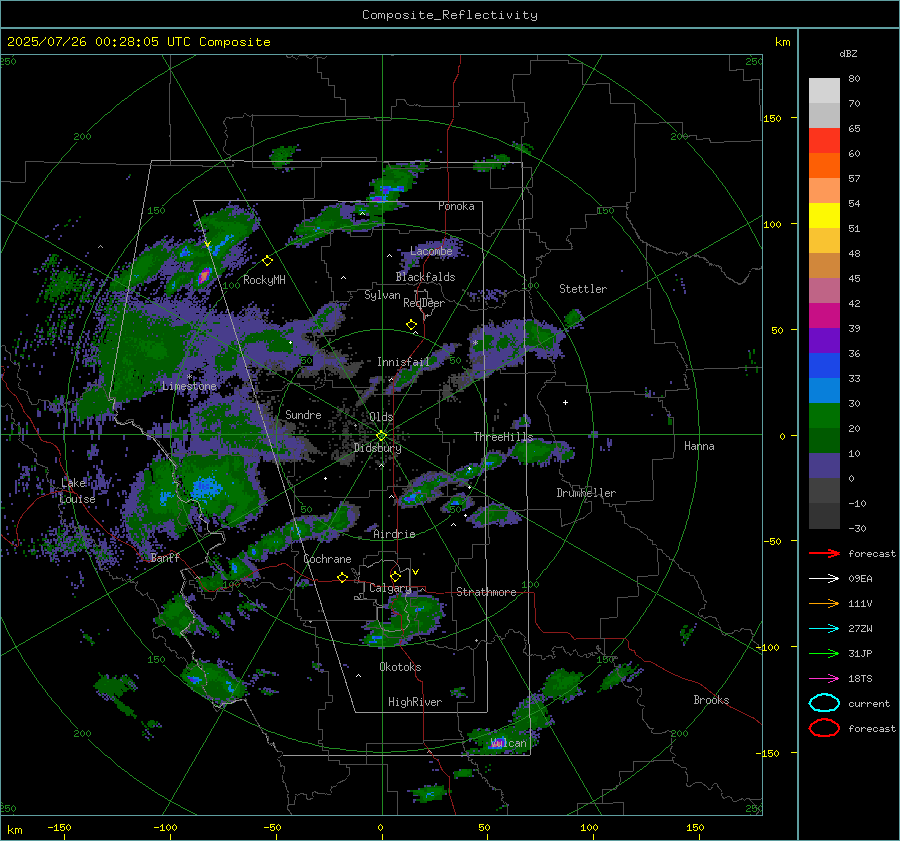
Task: Click the orange-pink storm core northwest of RockyMH
Action: [204, 276]
